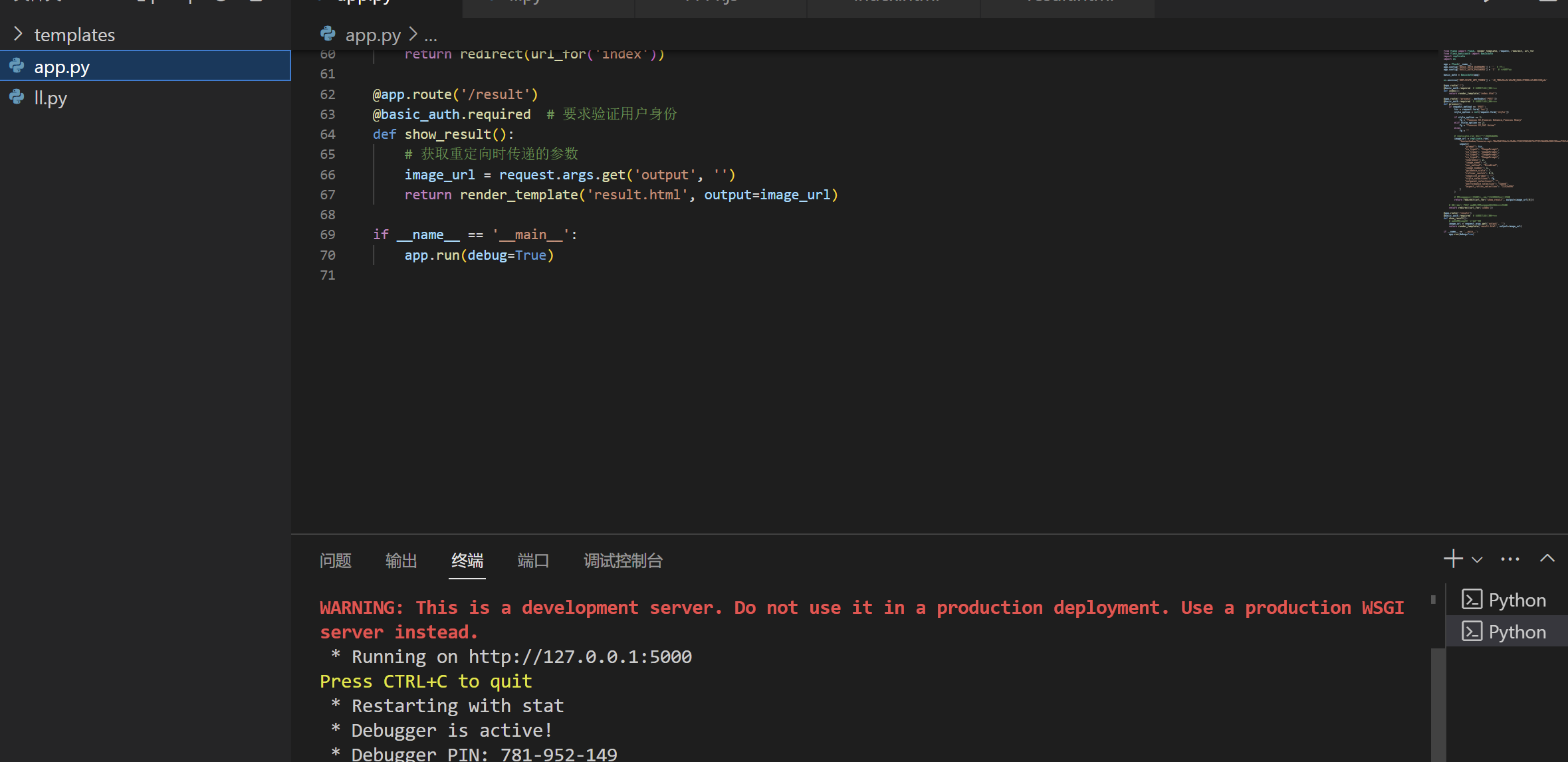Click the first Python terminal's shell icon
This screenshot has width=1568, height=762.
pyautogui.click(x=1472, y=599)
